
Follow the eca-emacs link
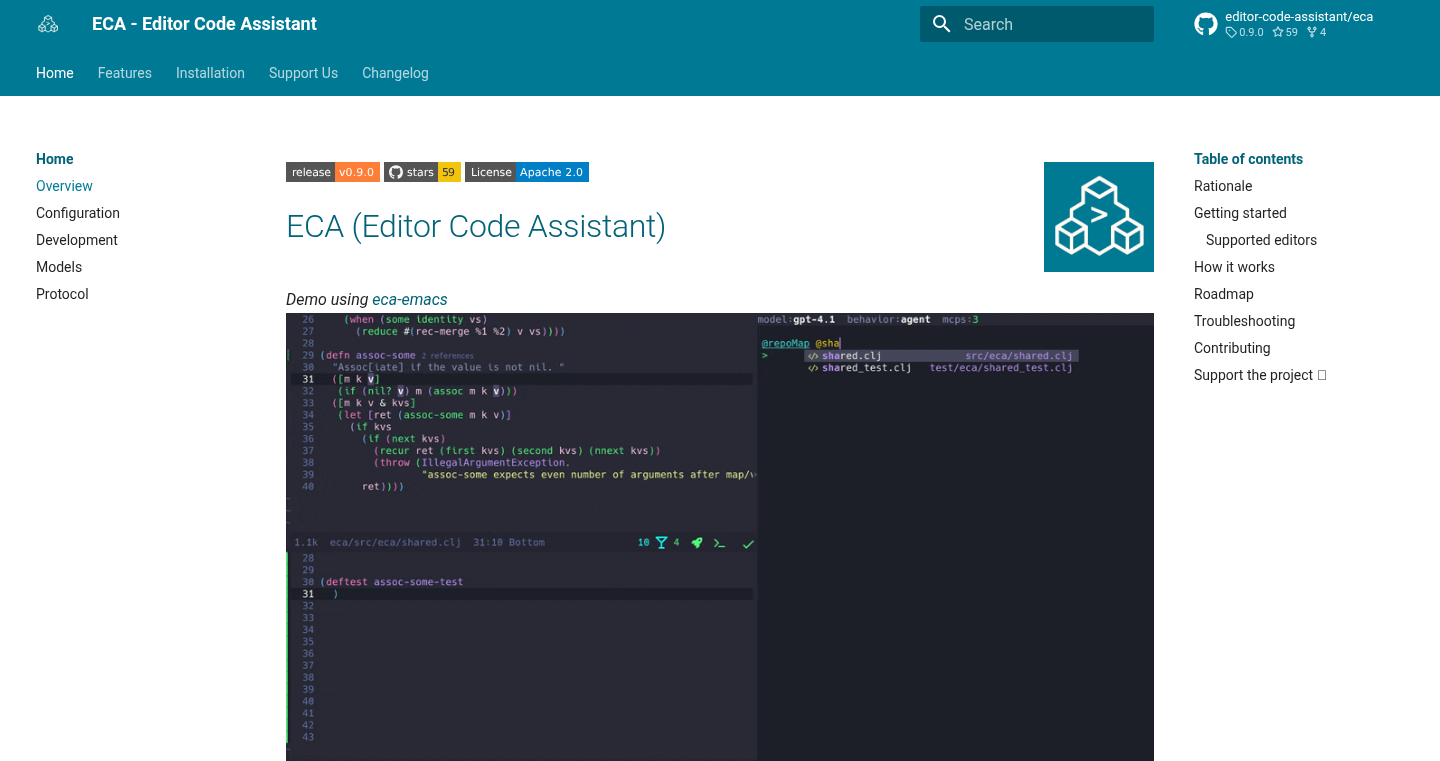coord(410,299)
